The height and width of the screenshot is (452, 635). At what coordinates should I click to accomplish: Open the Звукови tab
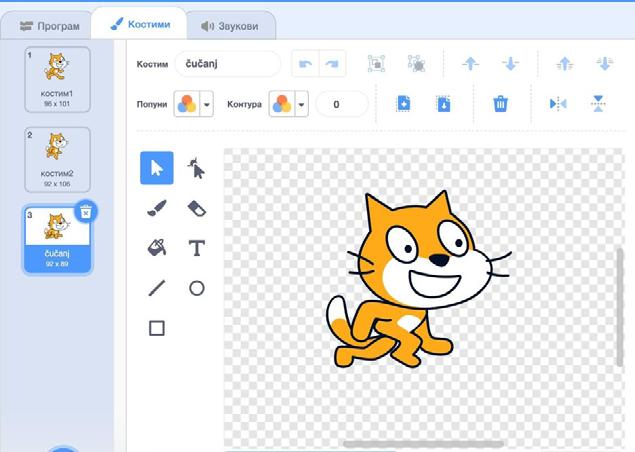[230, 26]
